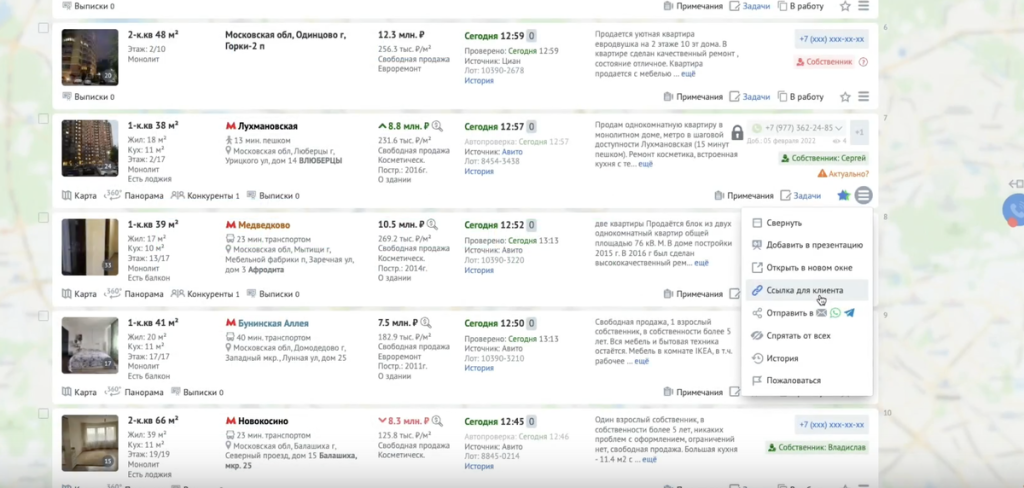Expand description with ещё in the Новокосино listing
The image size is (1024, 488).
(649, 460)
